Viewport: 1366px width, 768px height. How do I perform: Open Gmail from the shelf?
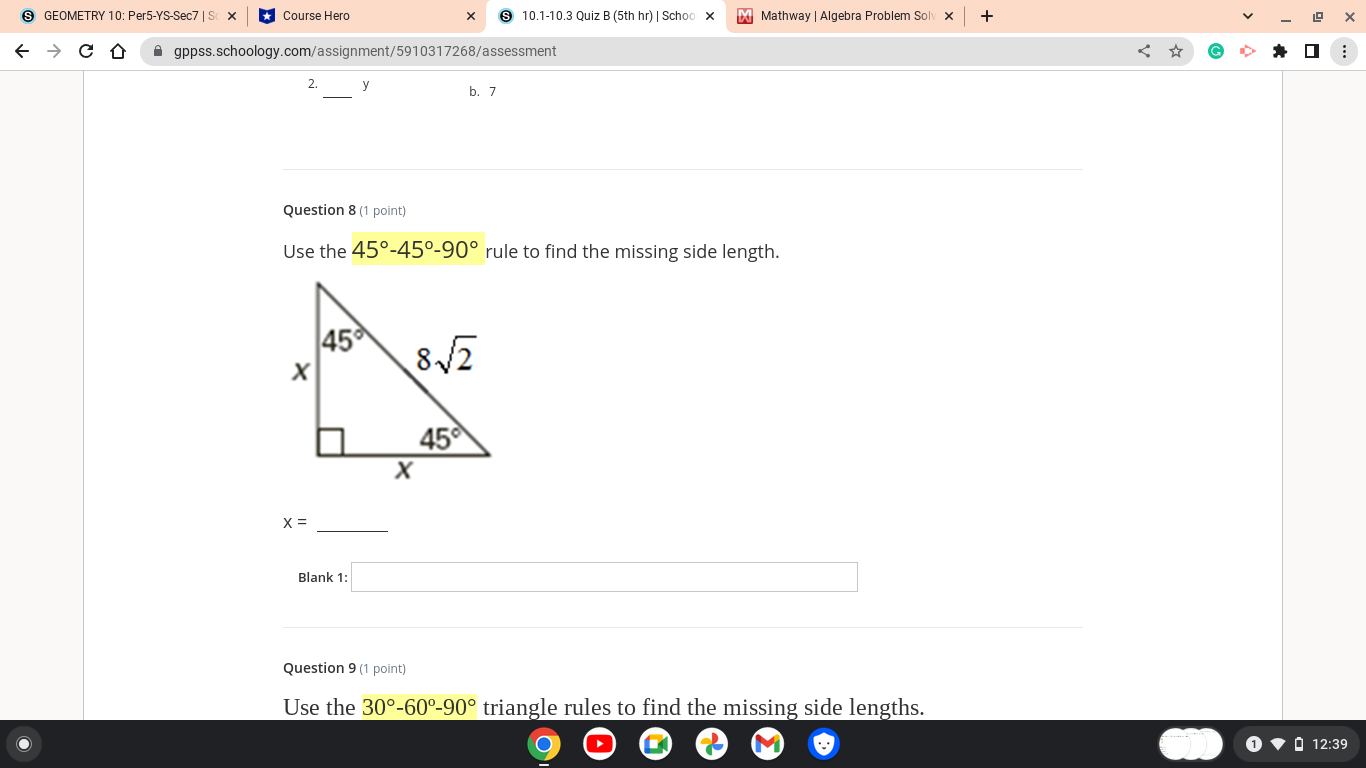767,744
